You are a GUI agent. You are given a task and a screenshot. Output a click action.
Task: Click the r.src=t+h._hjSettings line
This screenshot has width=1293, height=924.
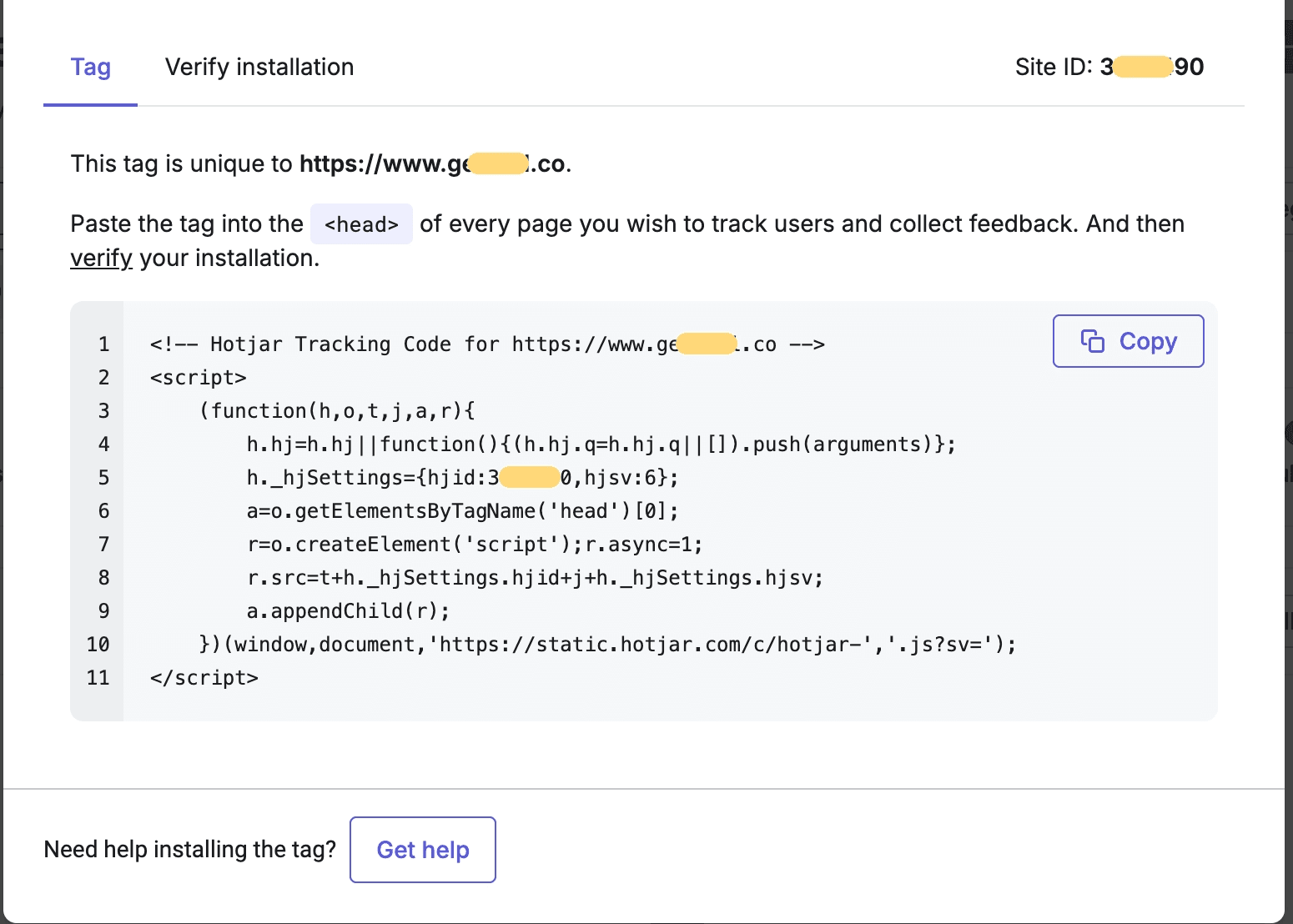536,578
